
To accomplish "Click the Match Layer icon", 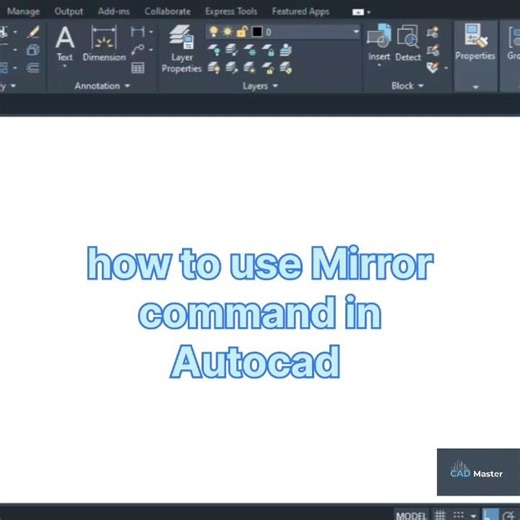I will point(286,68).
